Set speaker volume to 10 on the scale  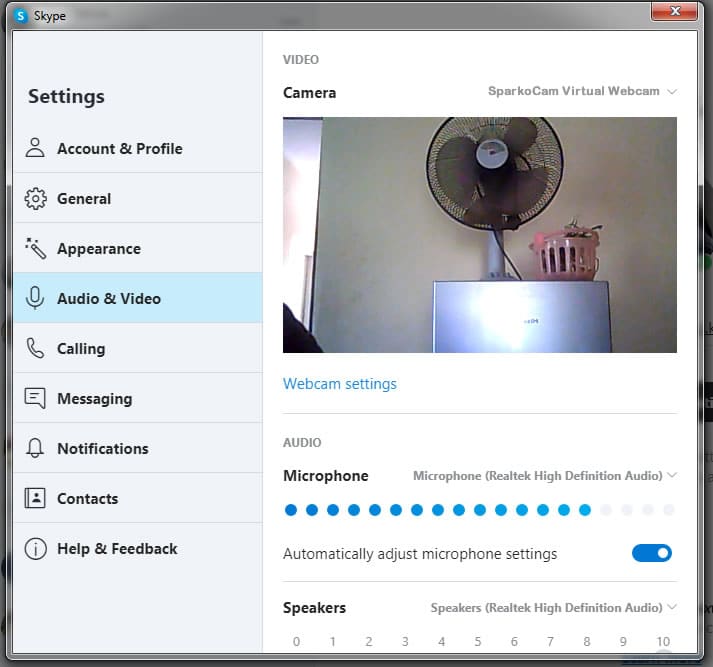tap(663, 642)
